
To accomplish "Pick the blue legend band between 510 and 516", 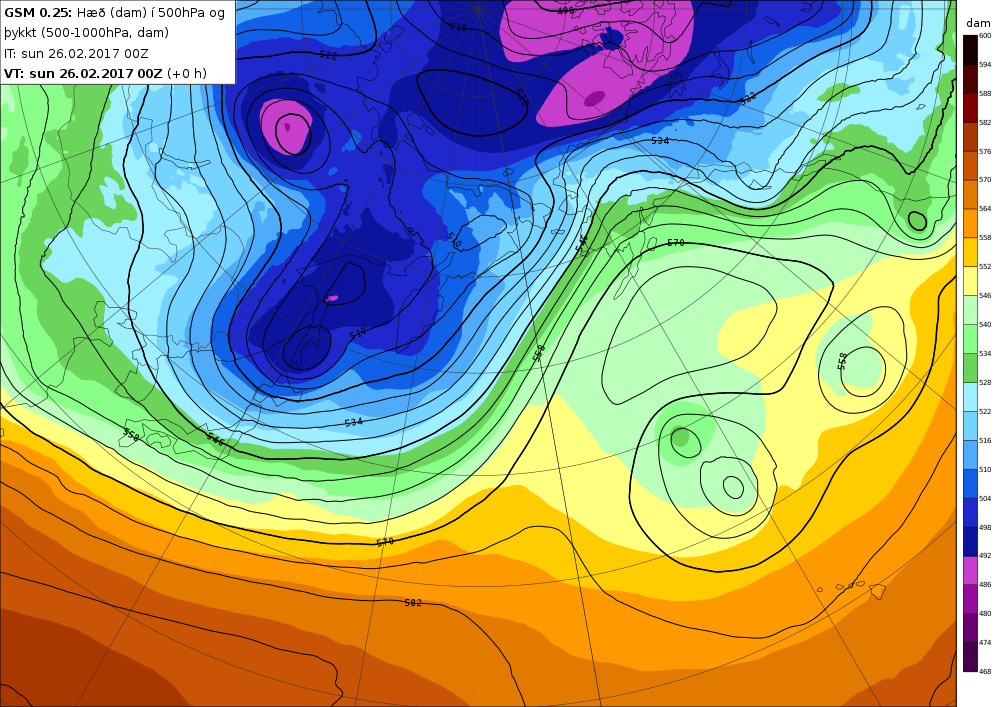I will point(970,455).
